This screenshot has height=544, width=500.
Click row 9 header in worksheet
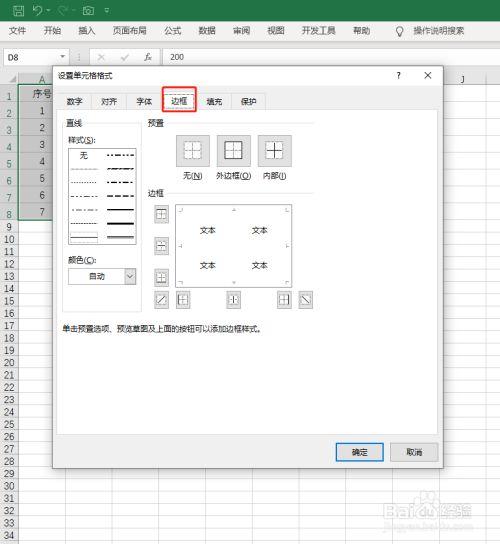click(x=9, y=227)
